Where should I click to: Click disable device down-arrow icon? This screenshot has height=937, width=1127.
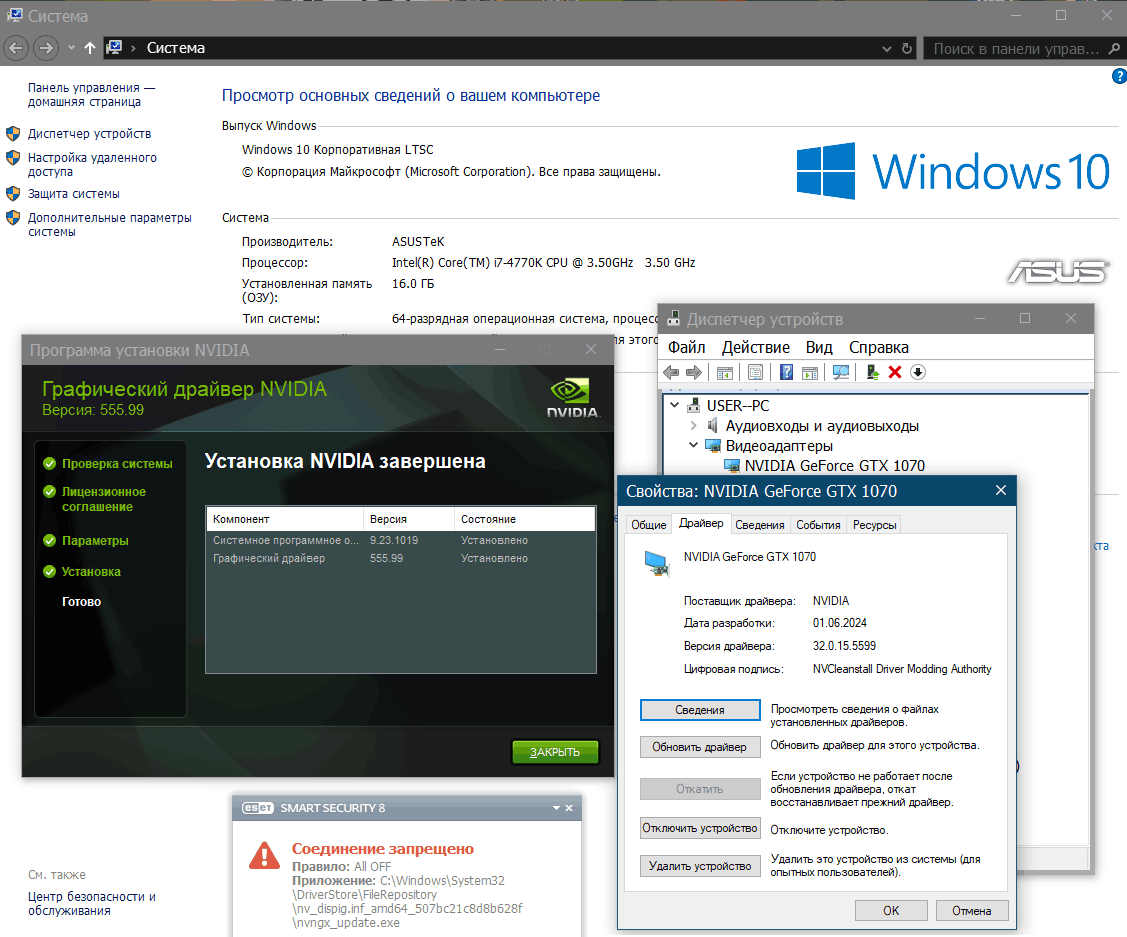tap(918, 372)
